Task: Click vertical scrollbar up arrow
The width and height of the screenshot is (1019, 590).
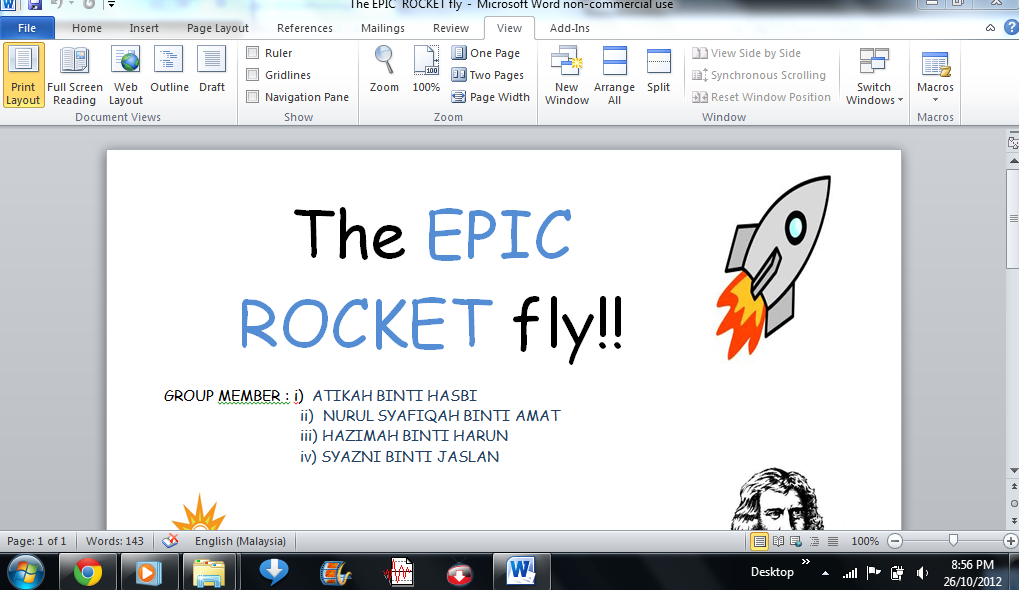Action: pos(1013,160)
